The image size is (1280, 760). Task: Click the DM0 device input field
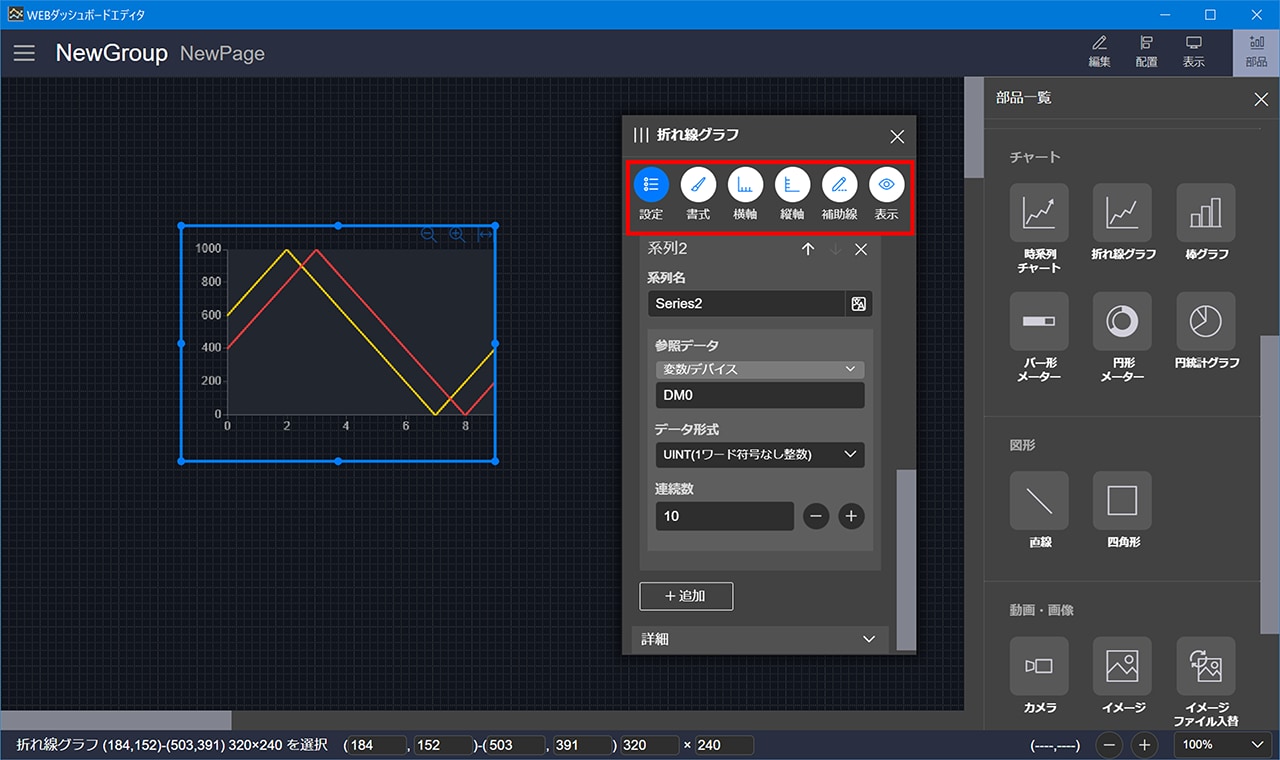coord(759,396)
